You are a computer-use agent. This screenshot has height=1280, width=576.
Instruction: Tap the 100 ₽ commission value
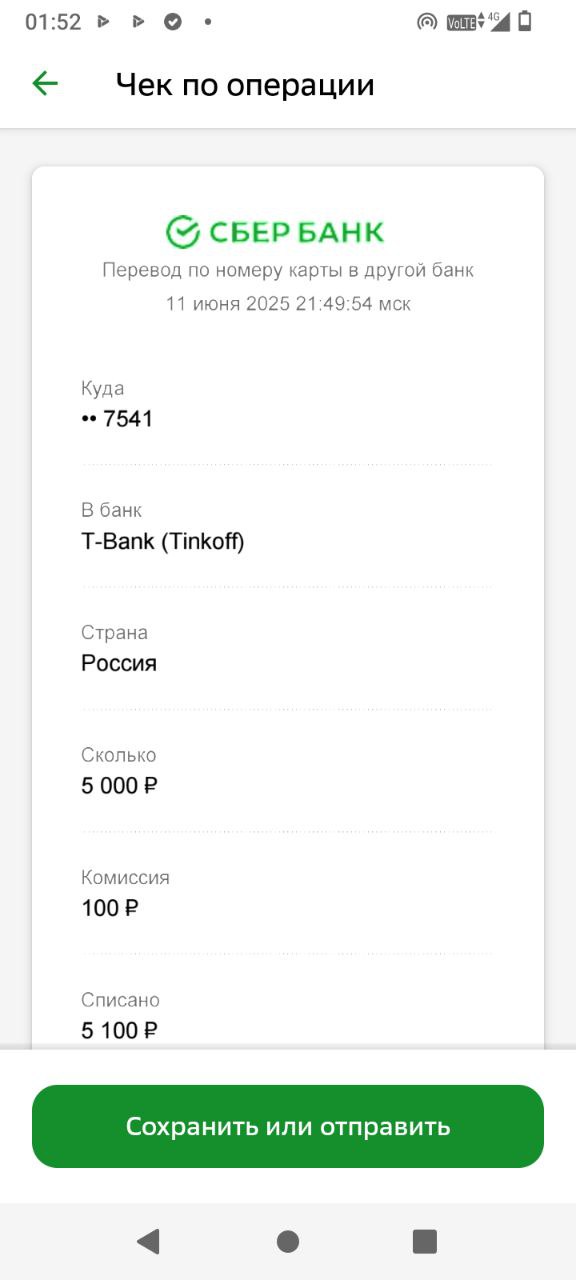pyautogui.click(x=110, y=908)
